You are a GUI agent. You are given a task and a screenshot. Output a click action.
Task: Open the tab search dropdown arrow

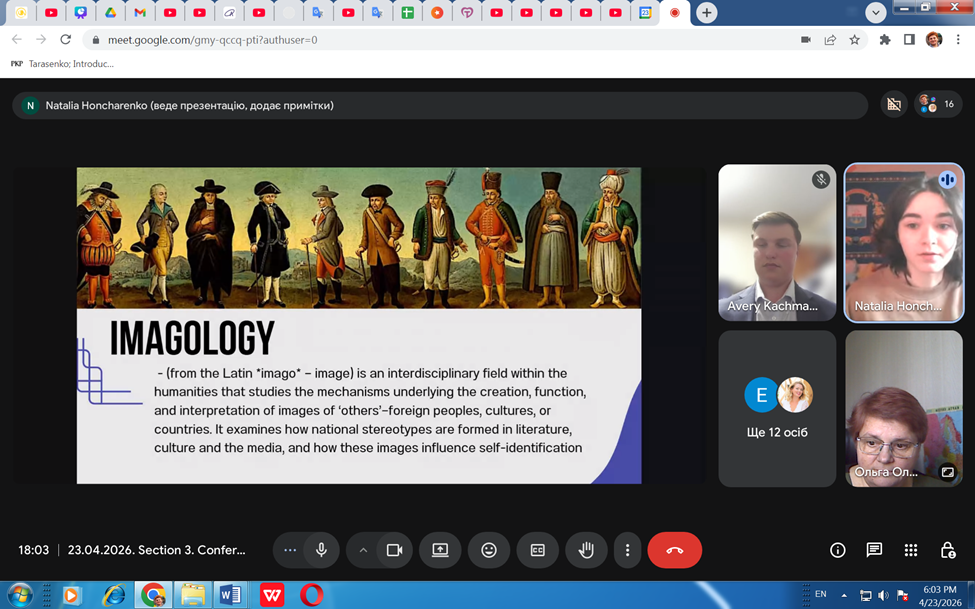pyautogui.click(x=876, y=12)
